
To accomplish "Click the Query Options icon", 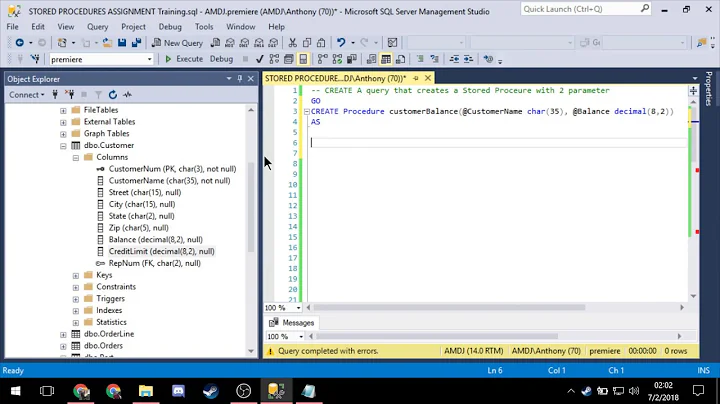I will 289,59.
